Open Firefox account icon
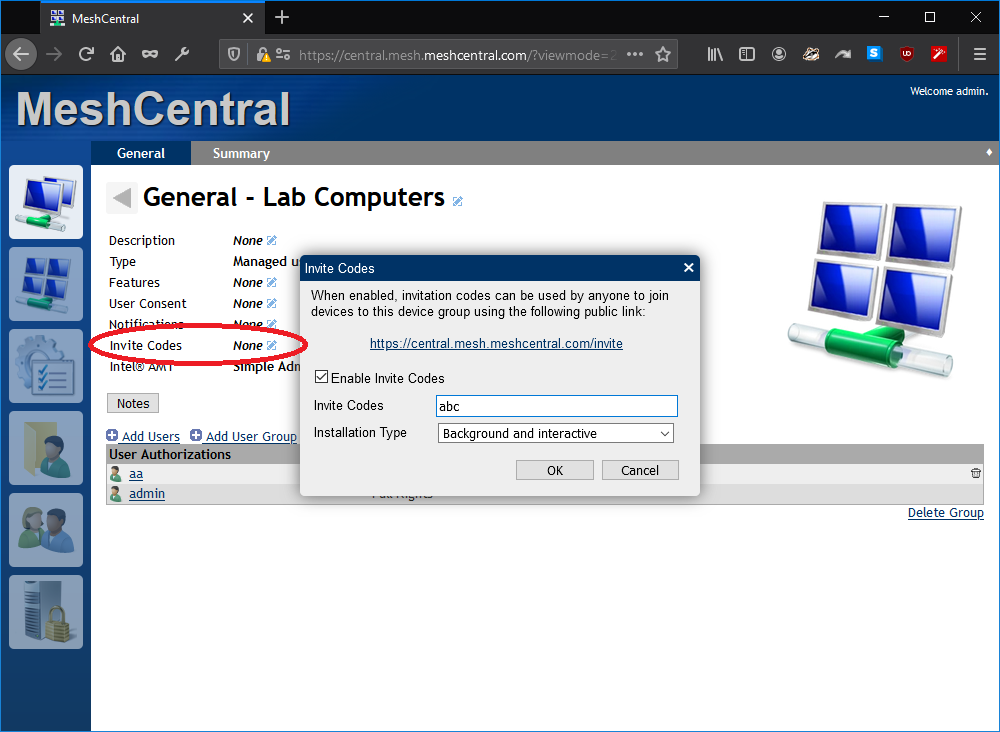The height and width of the screenshot is (732, 1000). (779, 54)
